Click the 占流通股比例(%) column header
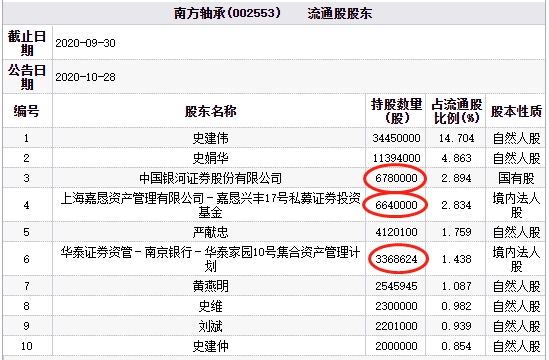This screenshot has height=360, width=549. click(456, 111)
